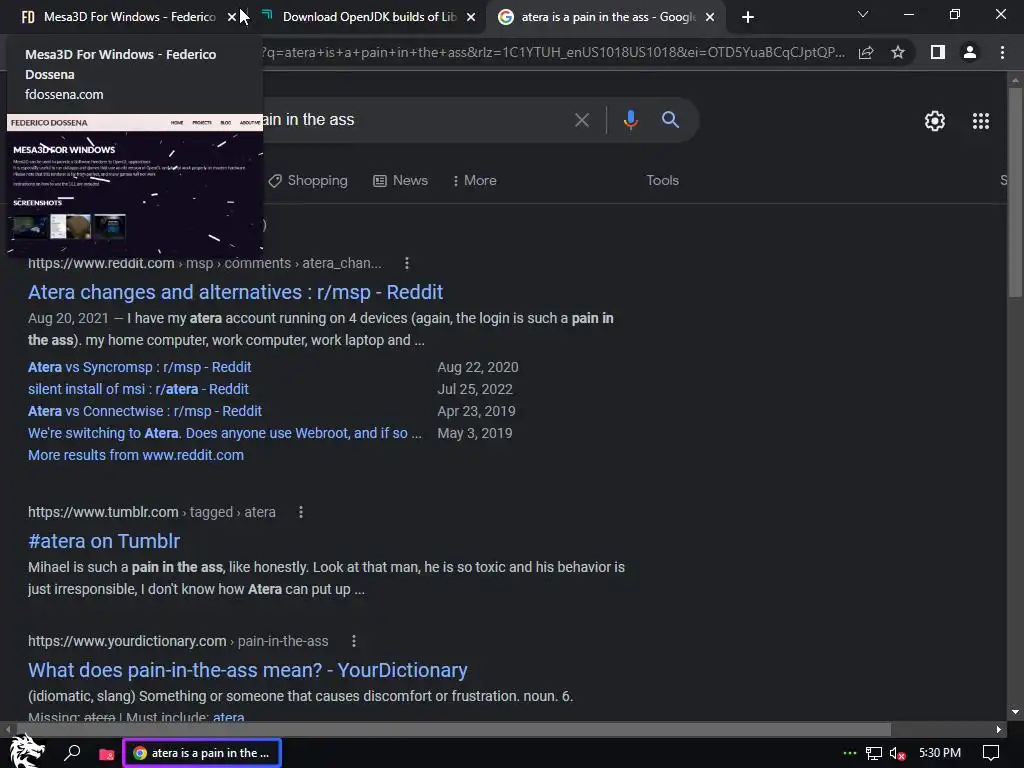Open the pink folder taskbar icon
The width and height of the screenshot is (1024, 768).
point(106,754)
